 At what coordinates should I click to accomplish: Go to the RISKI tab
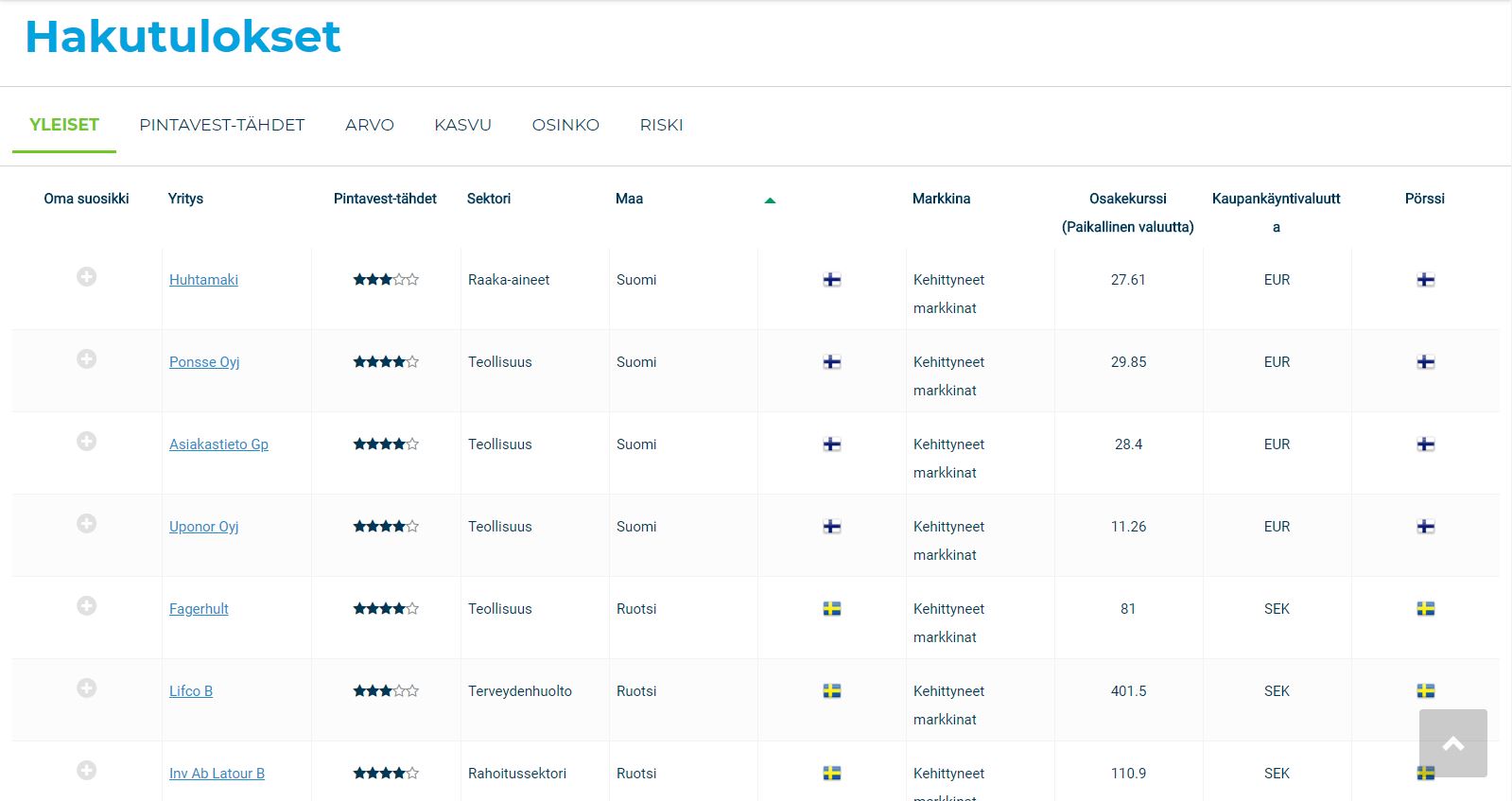661,125
